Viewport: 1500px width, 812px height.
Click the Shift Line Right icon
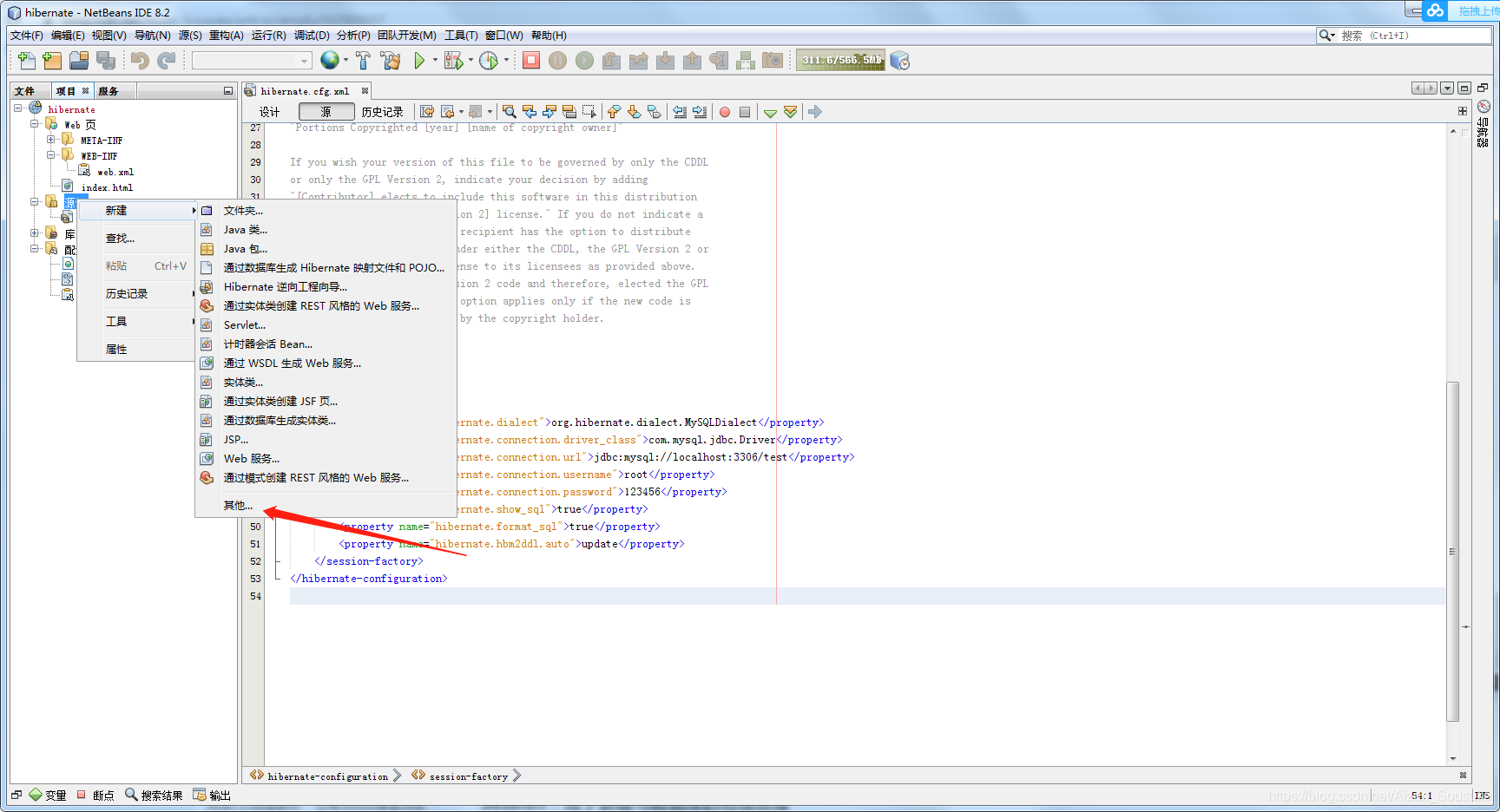[700, 112]
